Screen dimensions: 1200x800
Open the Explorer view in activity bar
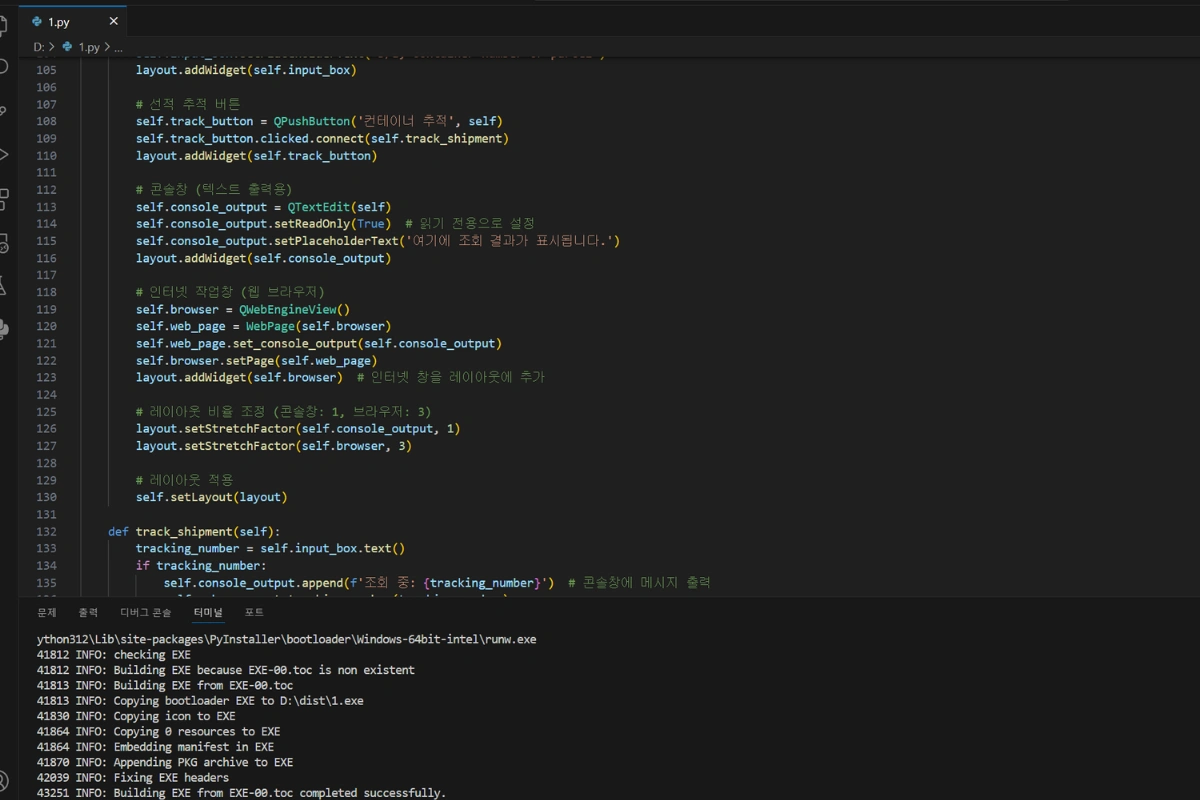coord(3,25)
